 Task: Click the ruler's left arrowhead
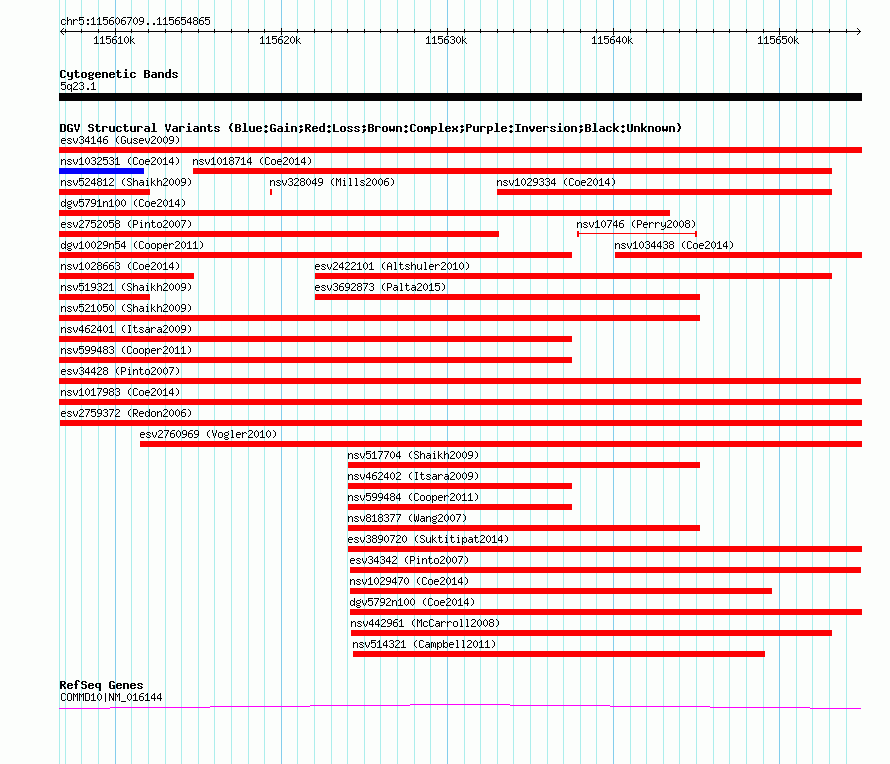62,32
